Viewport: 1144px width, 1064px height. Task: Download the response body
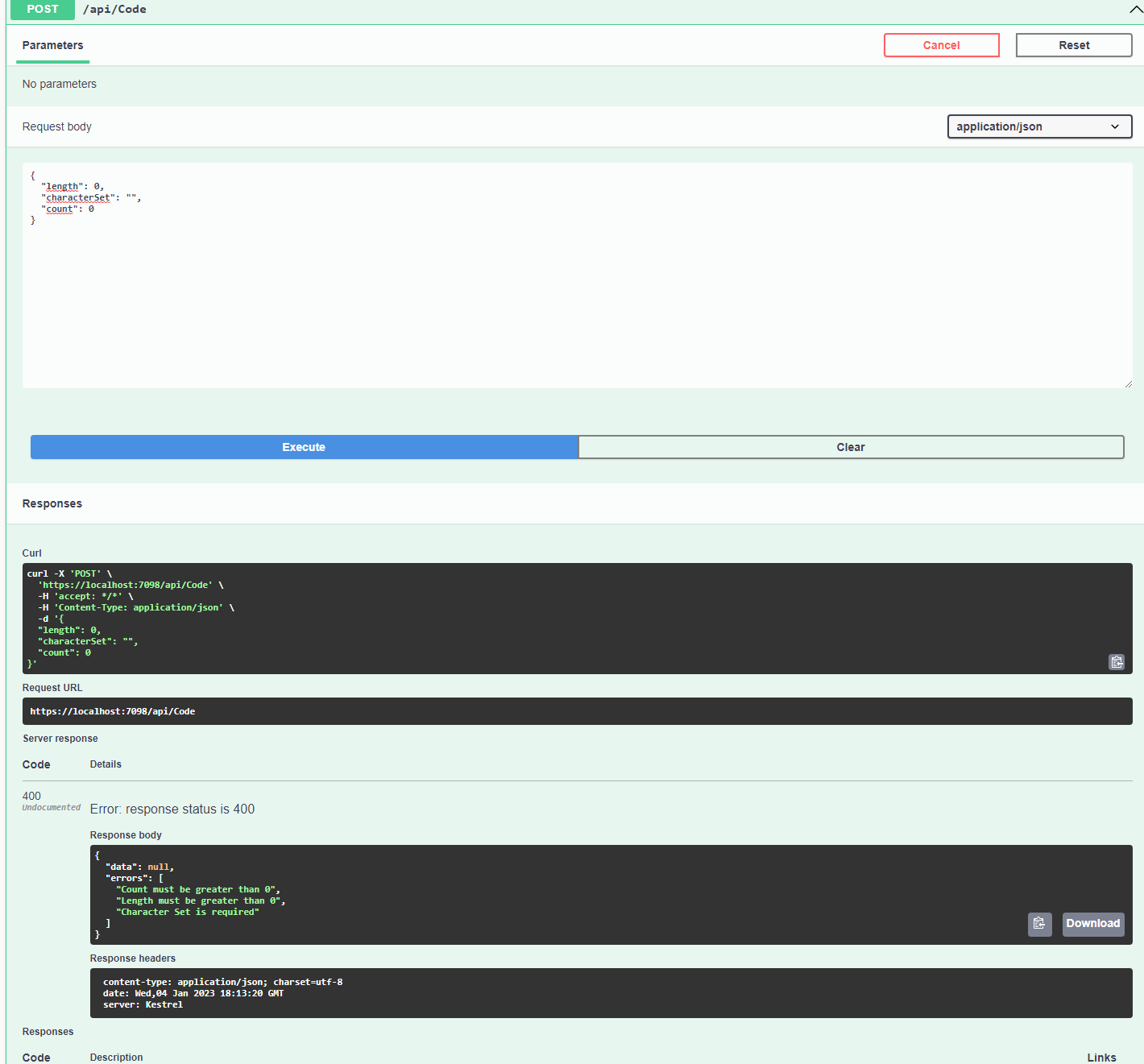tap(1093, 924)
